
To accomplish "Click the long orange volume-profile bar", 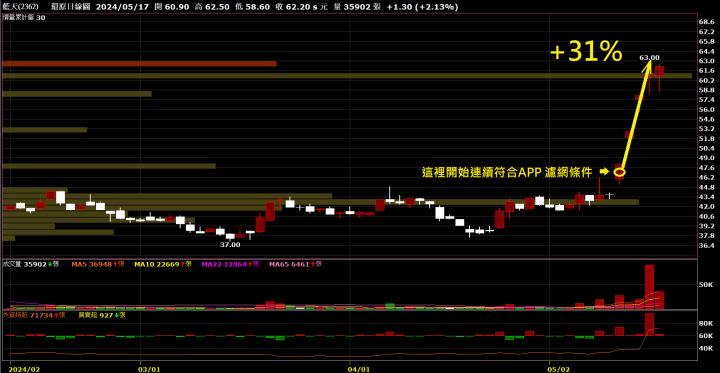I will tap(139, 64).
